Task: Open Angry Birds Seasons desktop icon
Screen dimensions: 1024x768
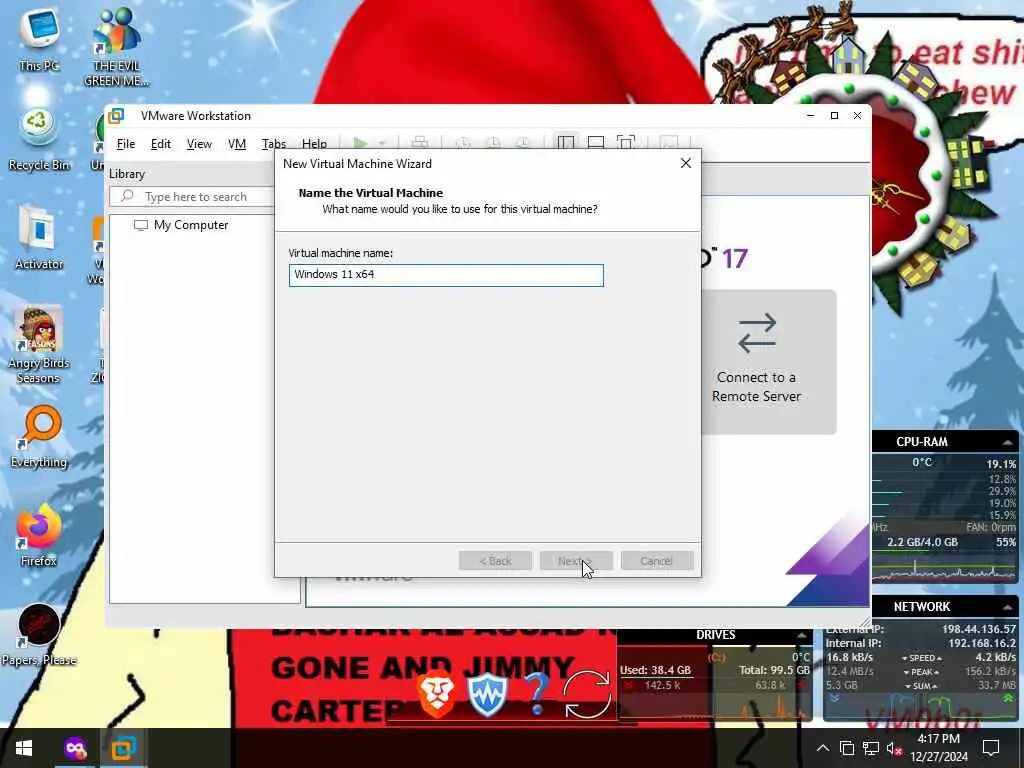Action: tap(39, 344)
